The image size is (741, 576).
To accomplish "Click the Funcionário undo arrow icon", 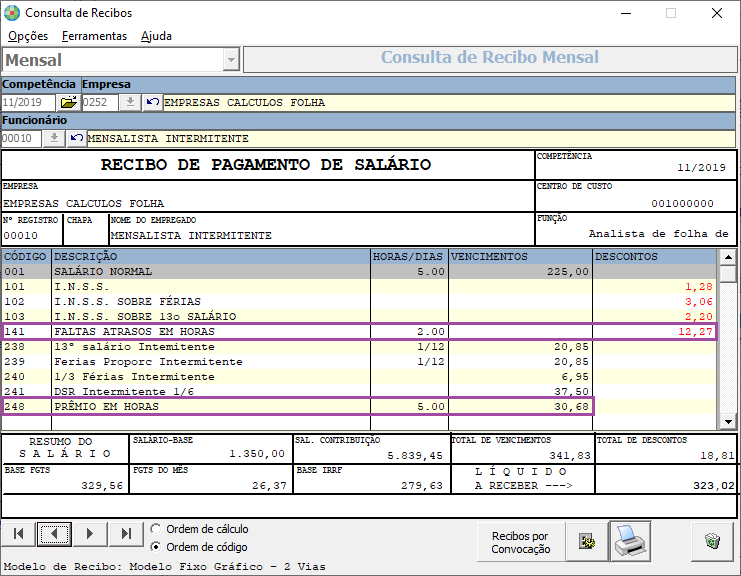I will (77, 138).
